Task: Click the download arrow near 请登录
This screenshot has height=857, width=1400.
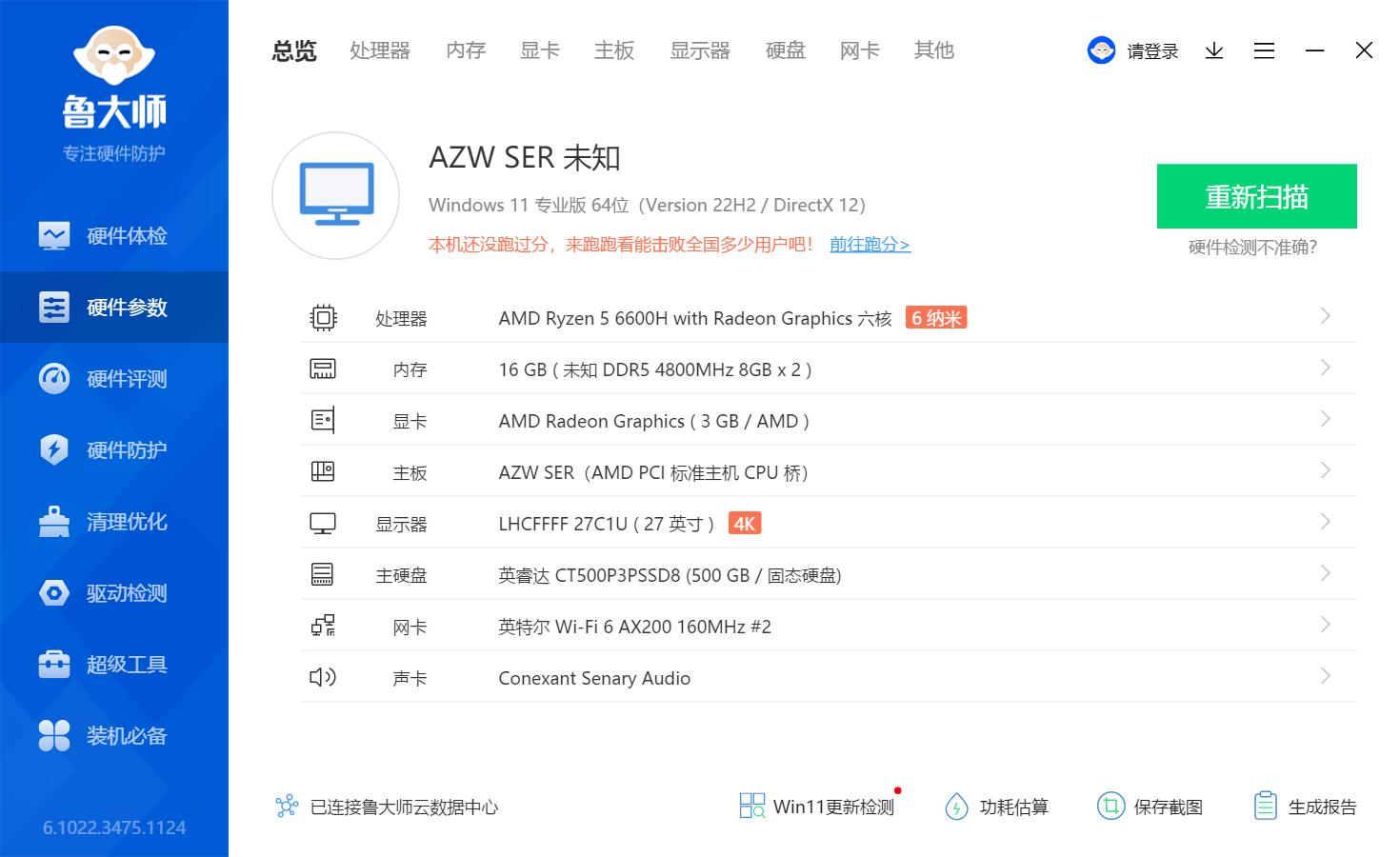Action: [1213, 50]
